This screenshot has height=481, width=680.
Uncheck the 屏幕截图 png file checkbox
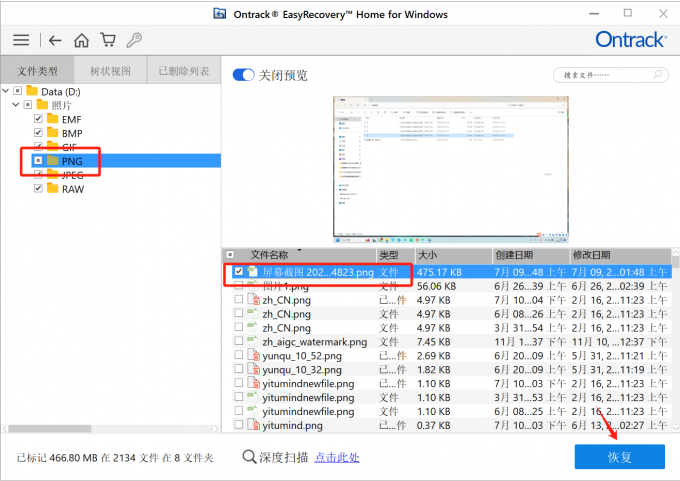click(239, 272)
